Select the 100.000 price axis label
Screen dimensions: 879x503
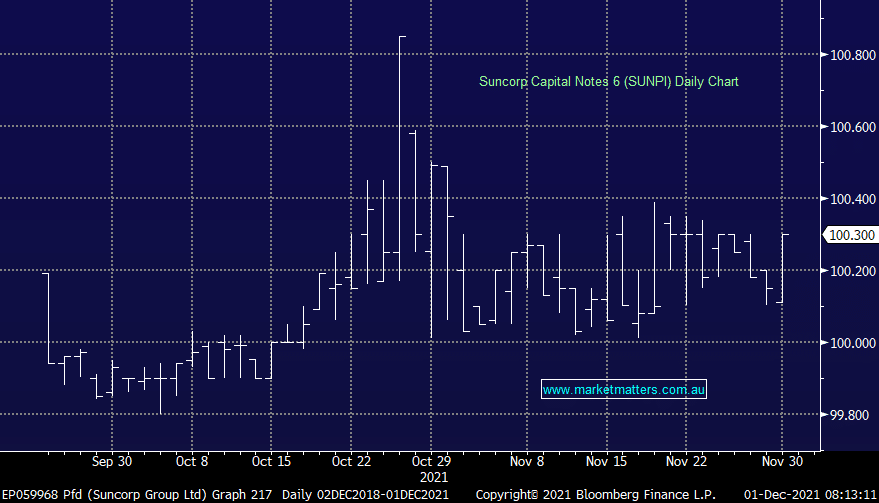[849, 343]
